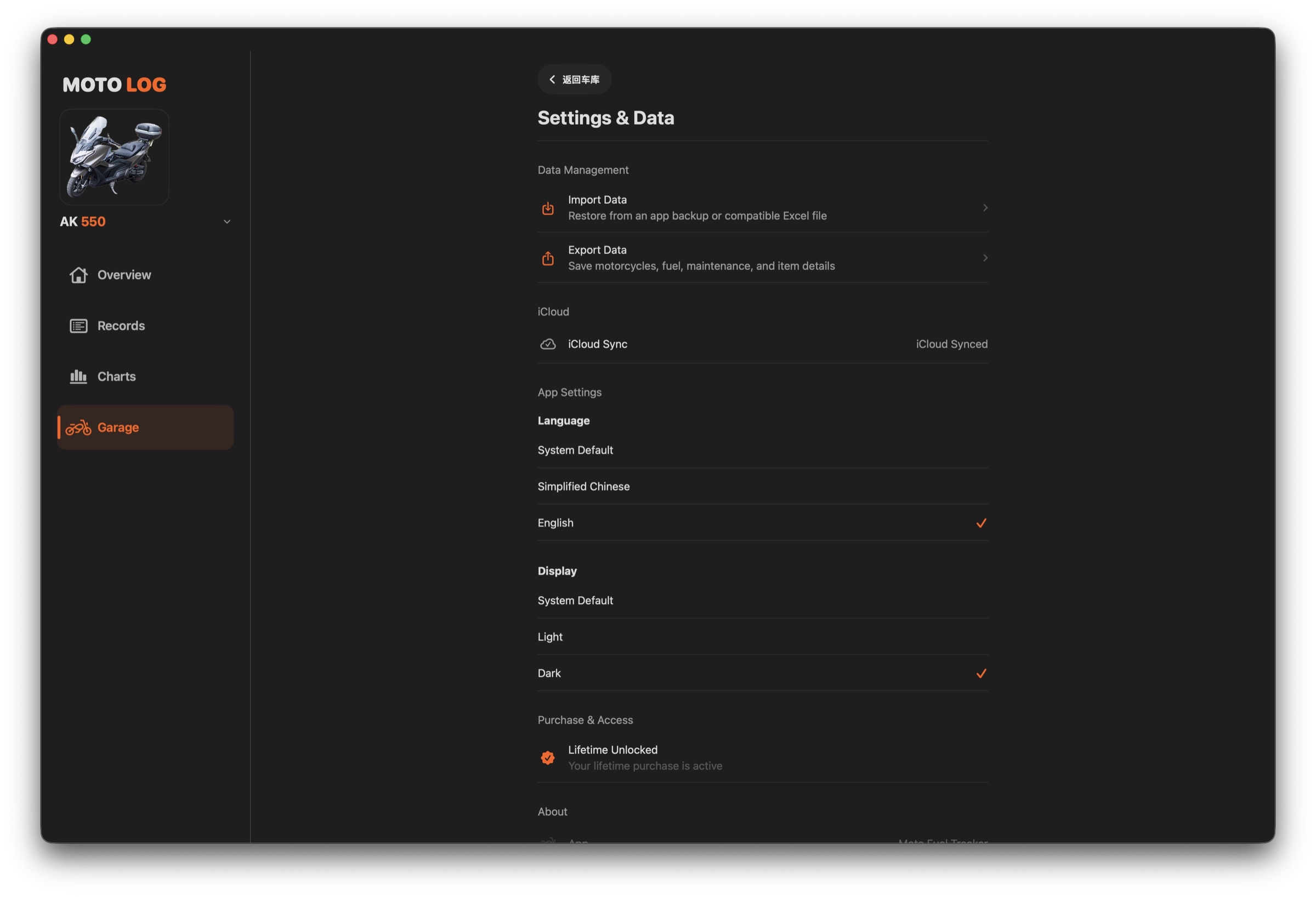Click the Import Data download icon
The image size is (1316, 897).
pyautogui.click(x=548, y=208)
